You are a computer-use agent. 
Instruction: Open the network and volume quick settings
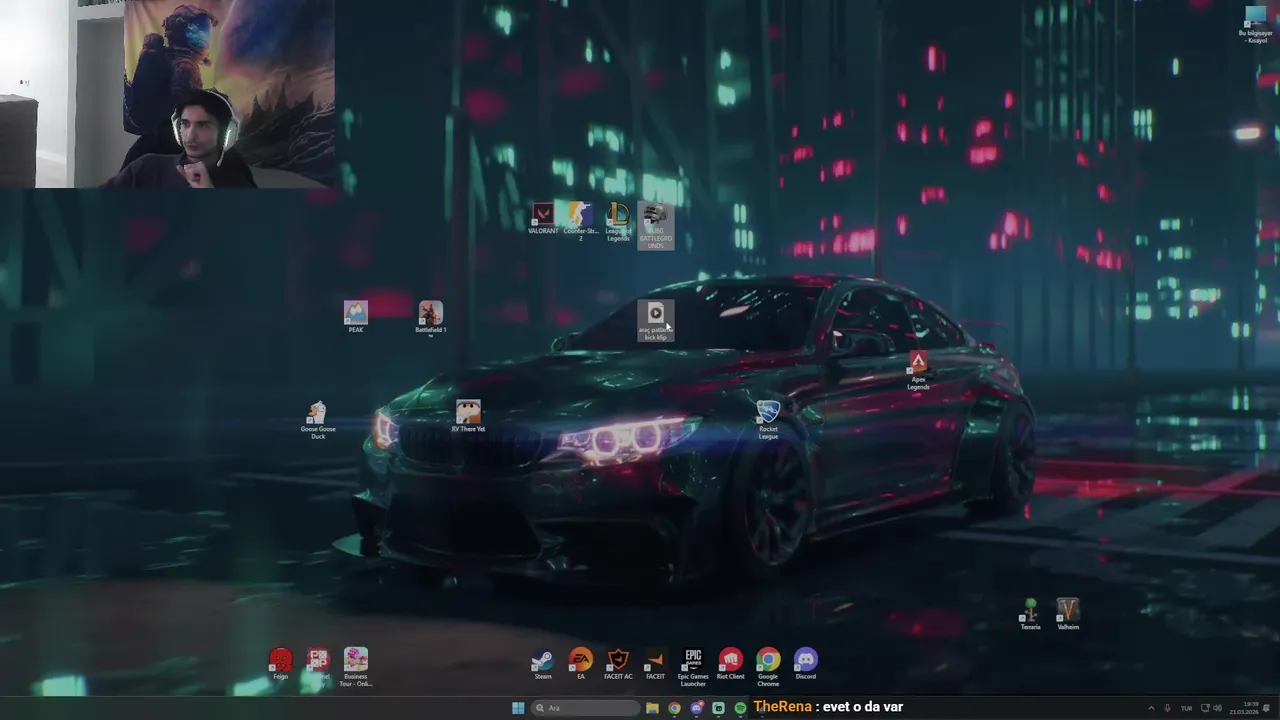pos(1211,708)
